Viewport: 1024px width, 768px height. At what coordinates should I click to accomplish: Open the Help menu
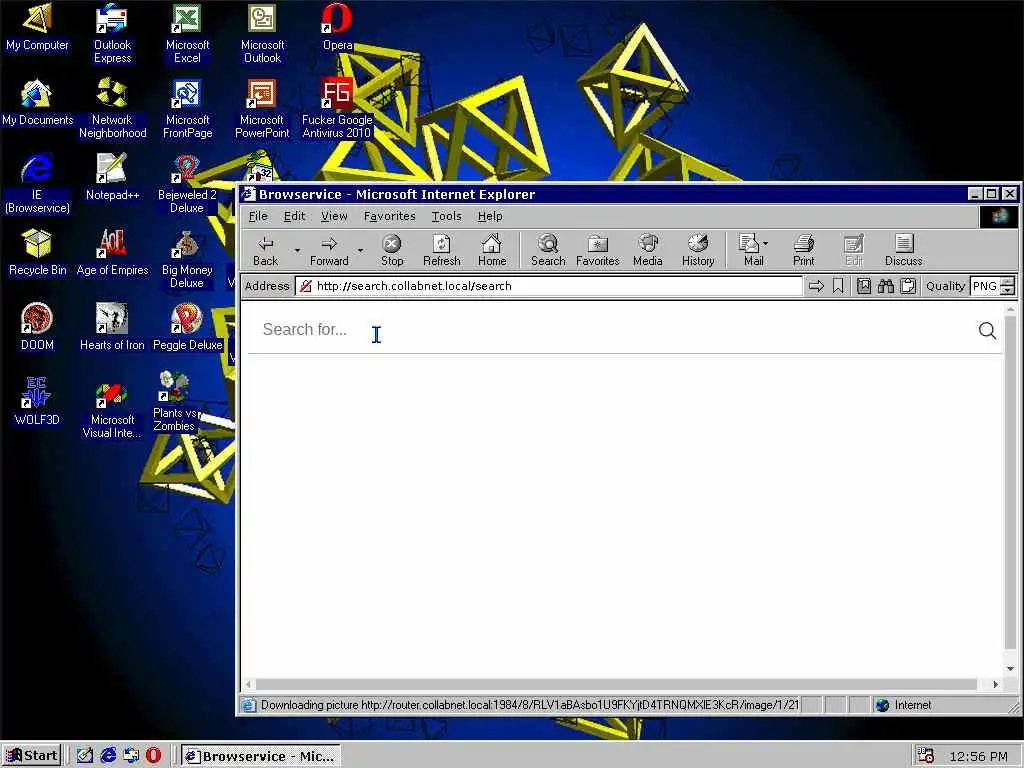[490, 216]
